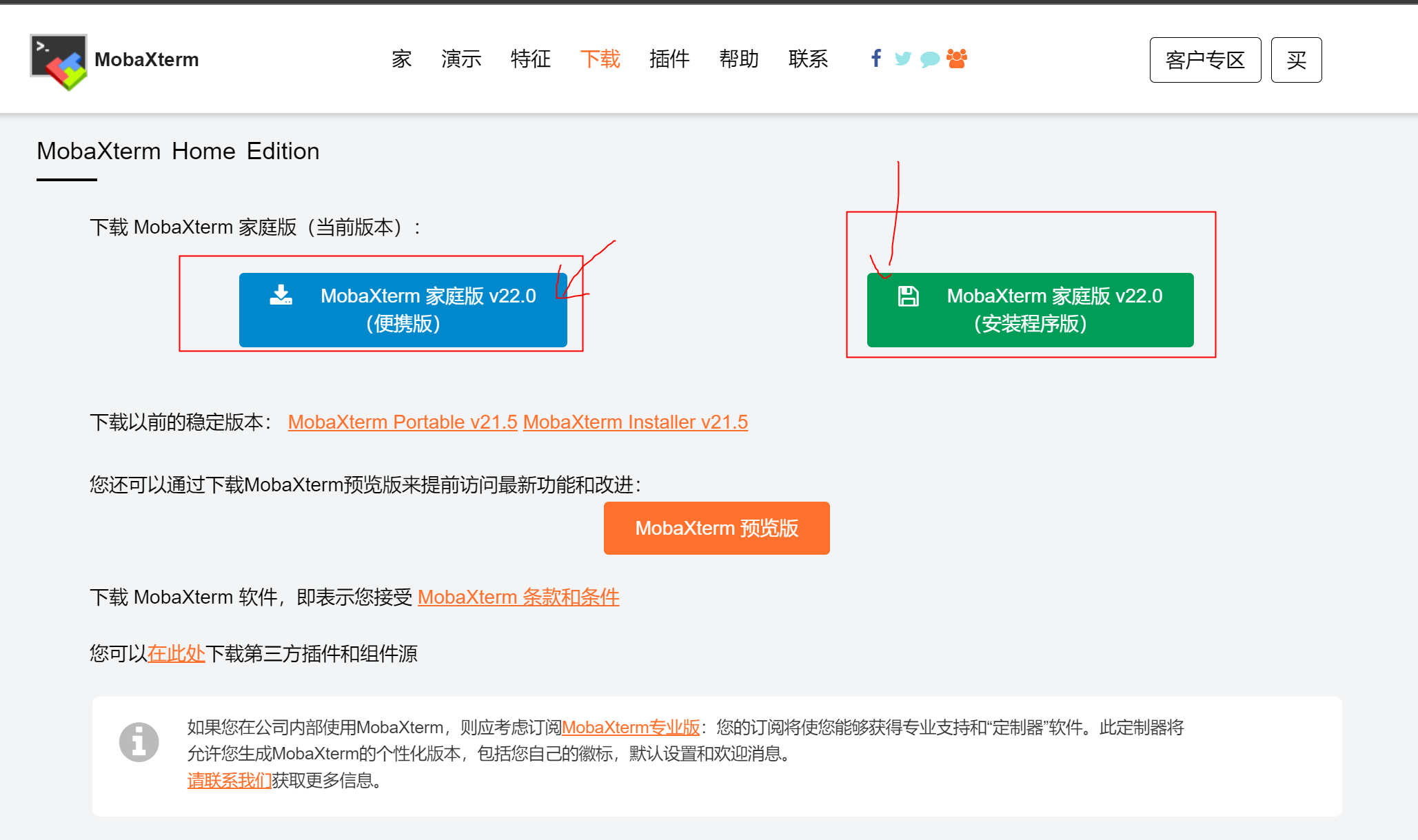Click the MobaXterm logo icon
Screen dimensions: 1418x840
point(59,61)
